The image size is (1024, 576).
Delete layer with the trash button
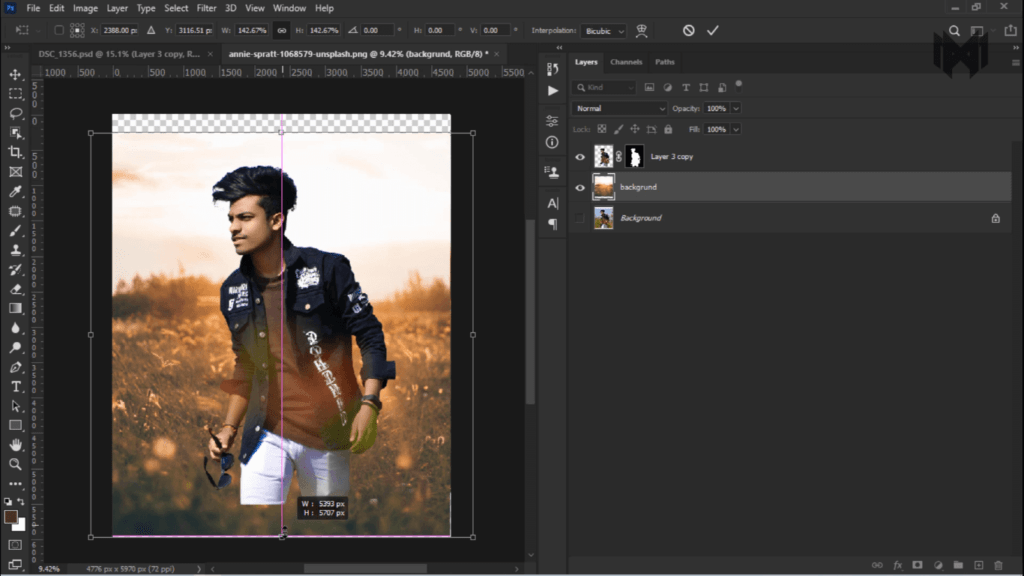click(998, 565)
